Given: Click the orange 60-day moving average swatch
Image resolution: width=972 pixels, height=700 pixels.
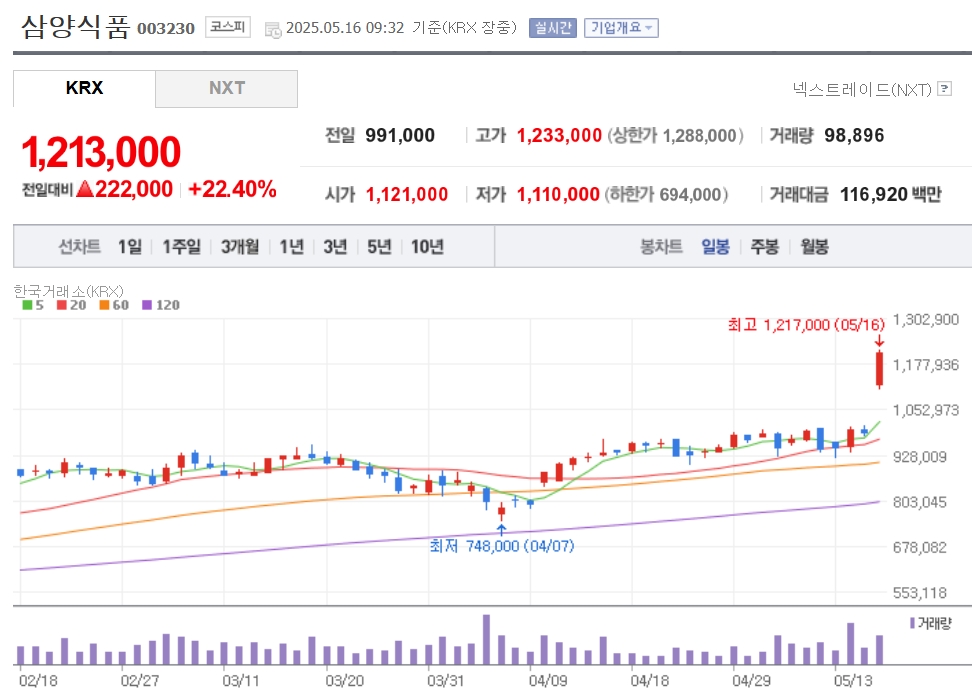Looking at the screenshot, I should tap(104, 305).
